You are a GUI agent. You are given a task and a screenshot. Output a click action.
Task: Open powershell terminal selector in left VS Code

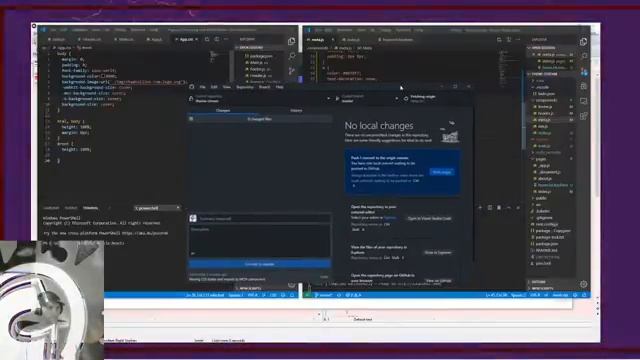pyautogui.click(x=158, y=208)
